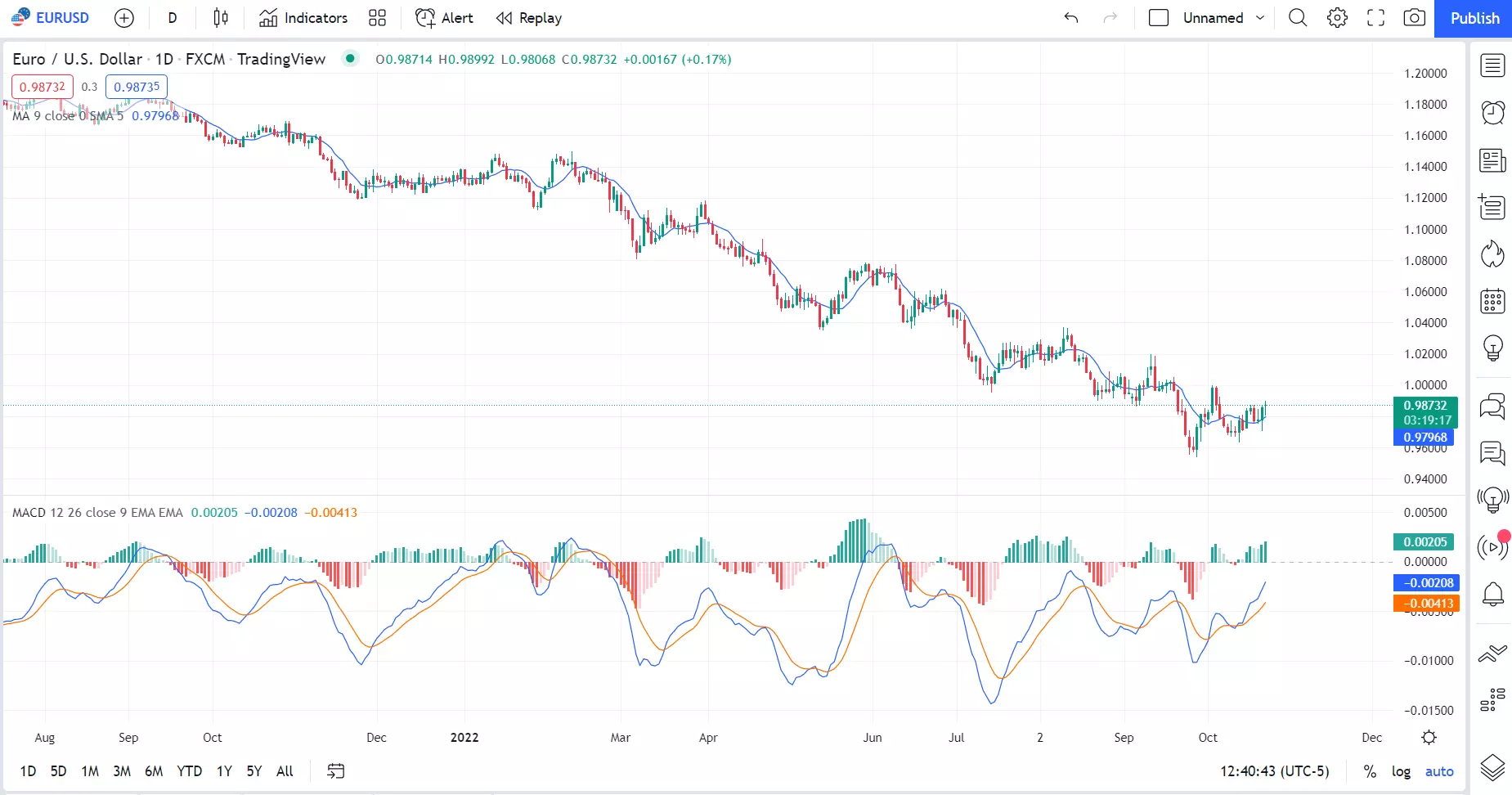Open the Data Window panel icon
Viewport: 1512px width, 795px height.
tap(1492, 207)
